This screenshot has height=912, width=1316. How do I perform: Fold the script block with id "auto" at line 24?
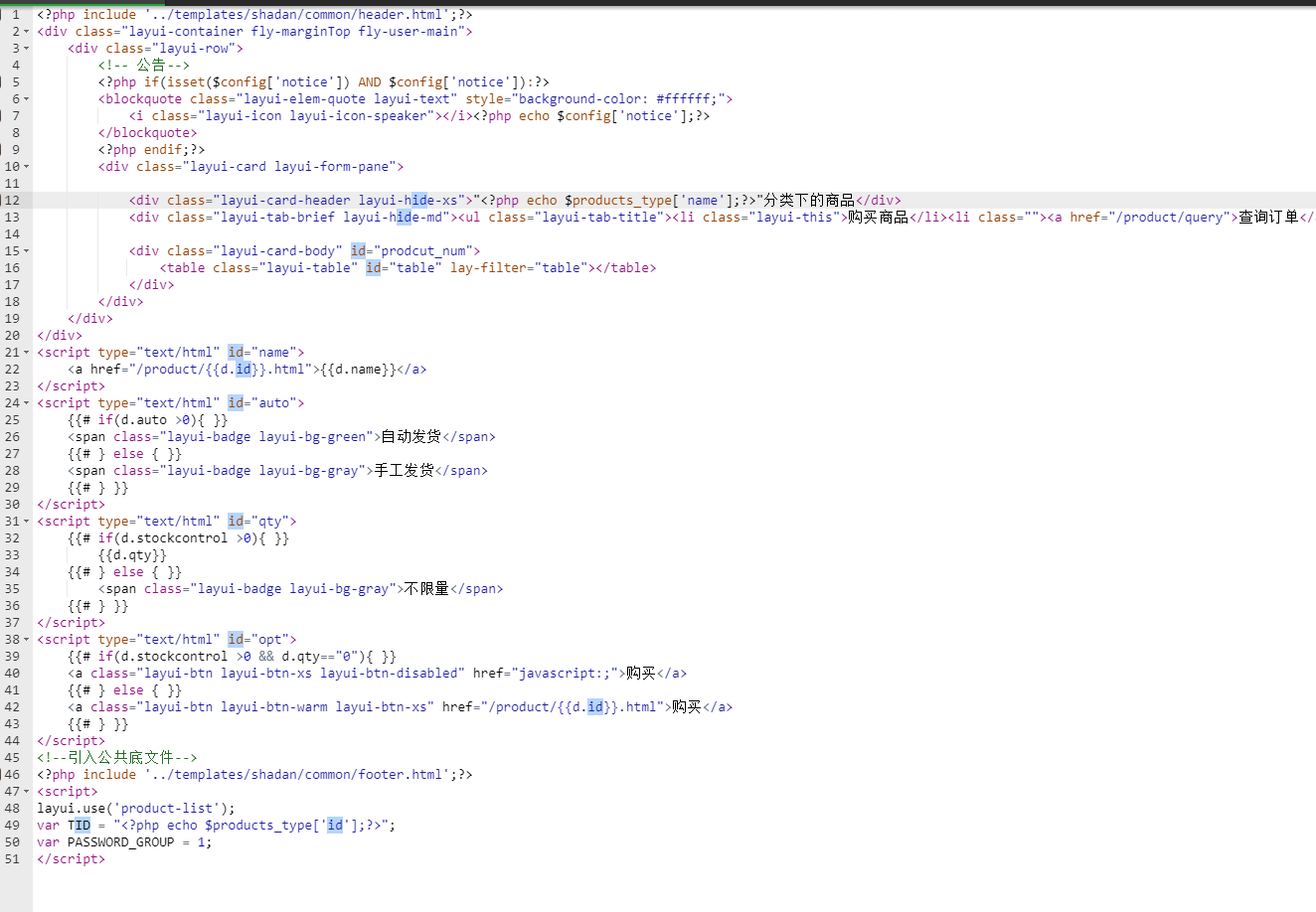point(27,403)
